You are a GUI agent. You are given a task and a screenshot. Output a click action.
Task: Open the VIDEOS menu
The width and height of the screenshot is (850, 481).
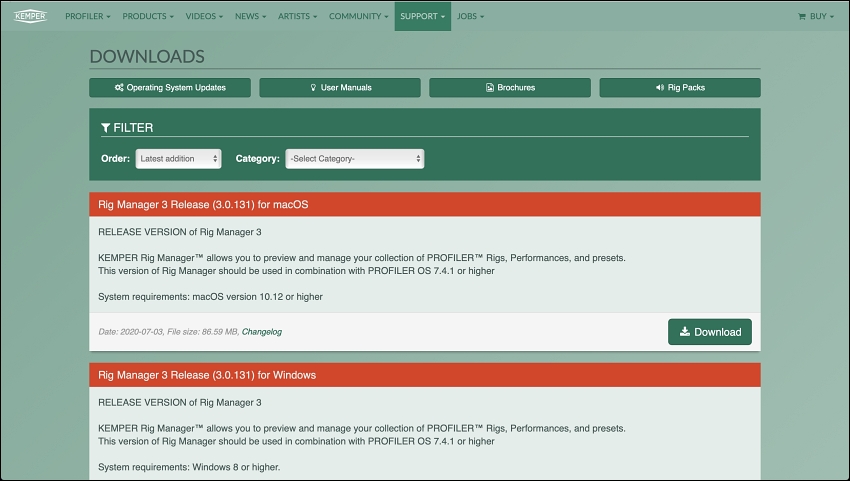[204, 16]
